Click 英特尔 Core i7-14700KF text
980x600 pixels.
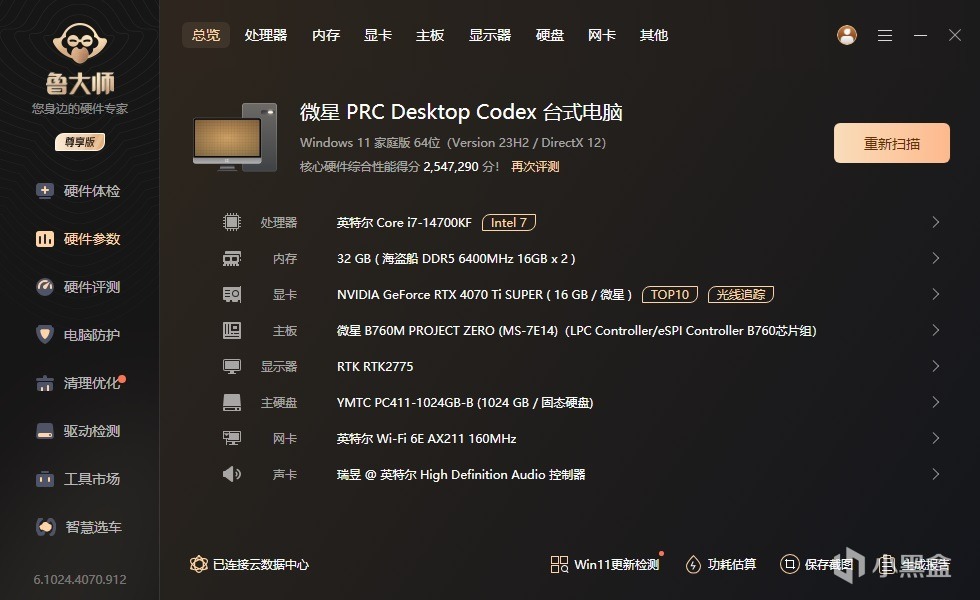coord(404,222)
